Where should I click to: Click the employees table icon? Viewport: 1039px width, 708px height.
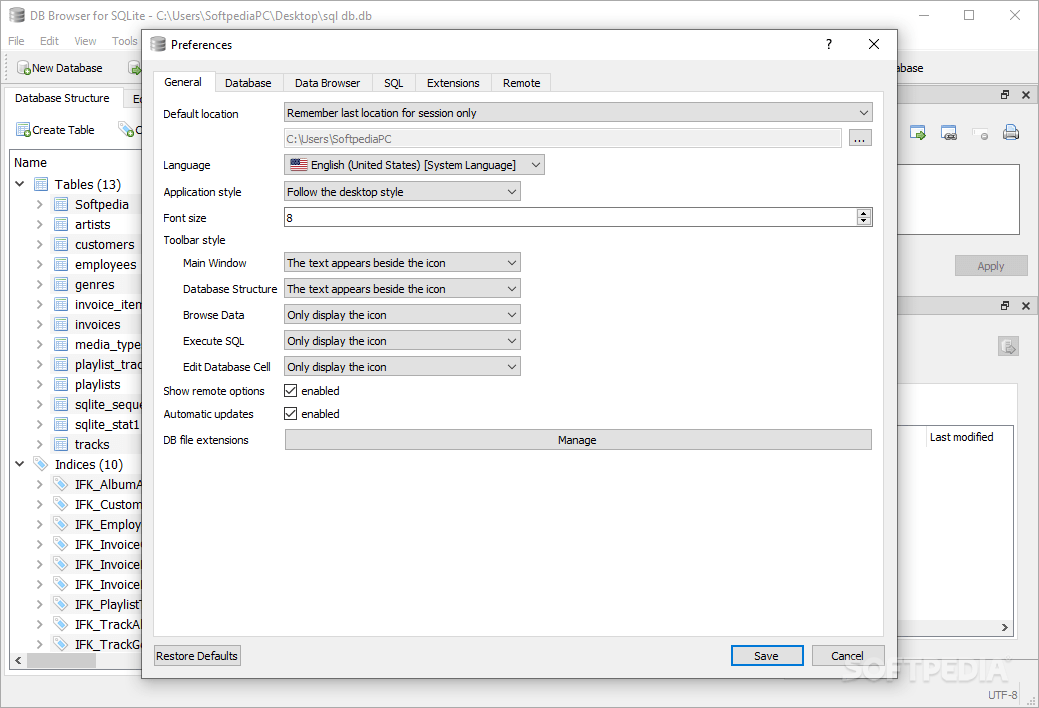[x=61, y=264]
